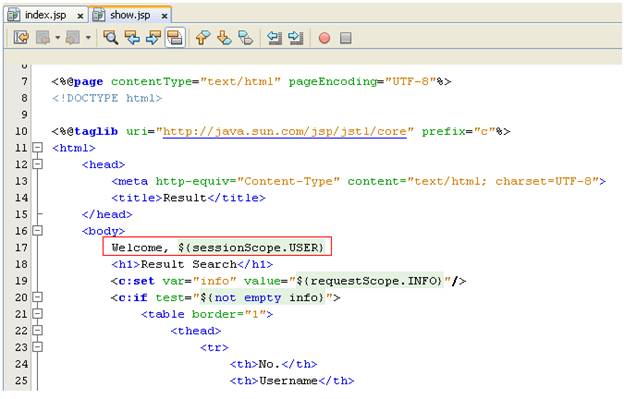The width and height of the screenshot is (624, 399).
Task: Toggle a bookmark on the current line
Action: 246,38
